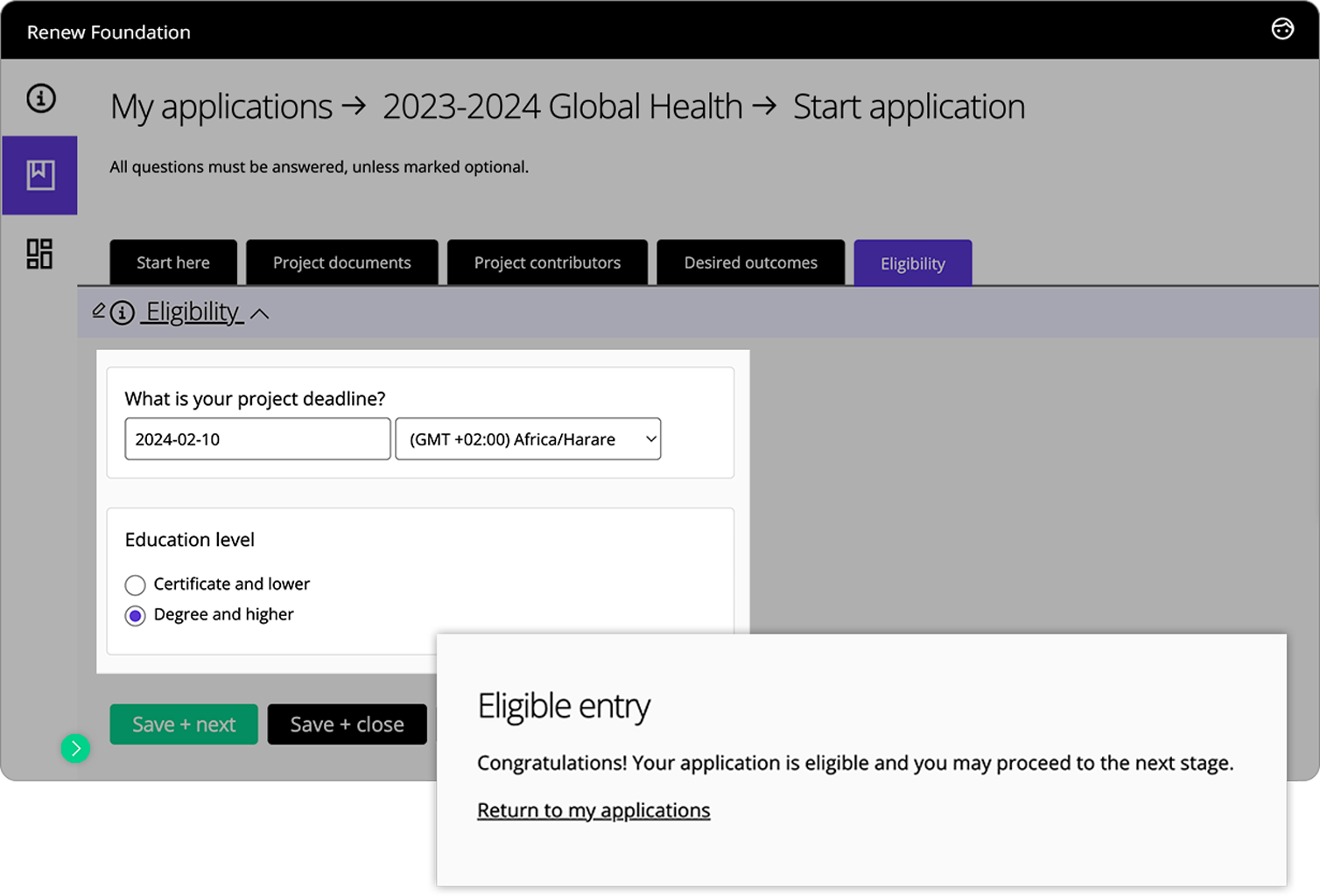Viewport: 1320px width, 896px height.
Task: Select the Certificate and lower radio button
Action: tap(135, 584)
